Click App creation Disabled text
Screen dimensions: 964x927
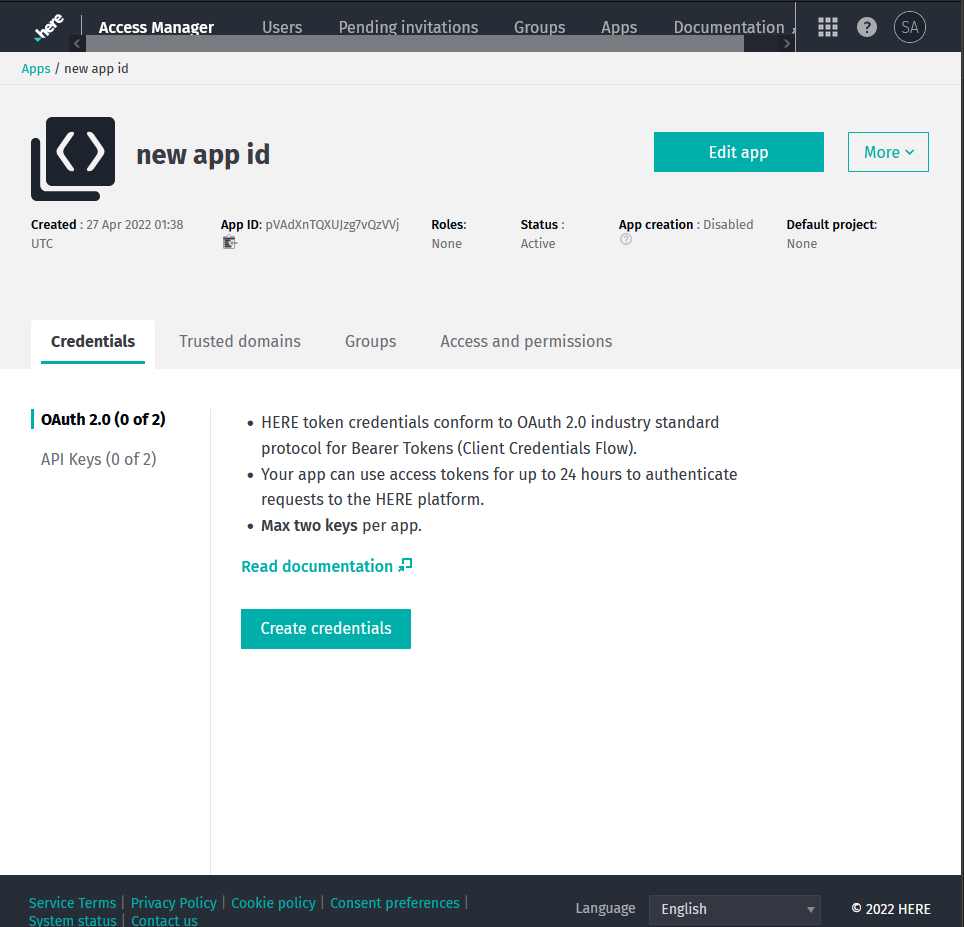[x=685, y=224]
